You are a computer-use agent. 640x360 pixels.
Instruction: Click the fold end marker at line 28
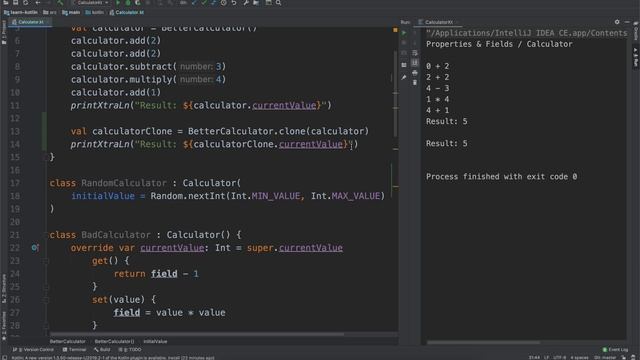coord(46,325)
